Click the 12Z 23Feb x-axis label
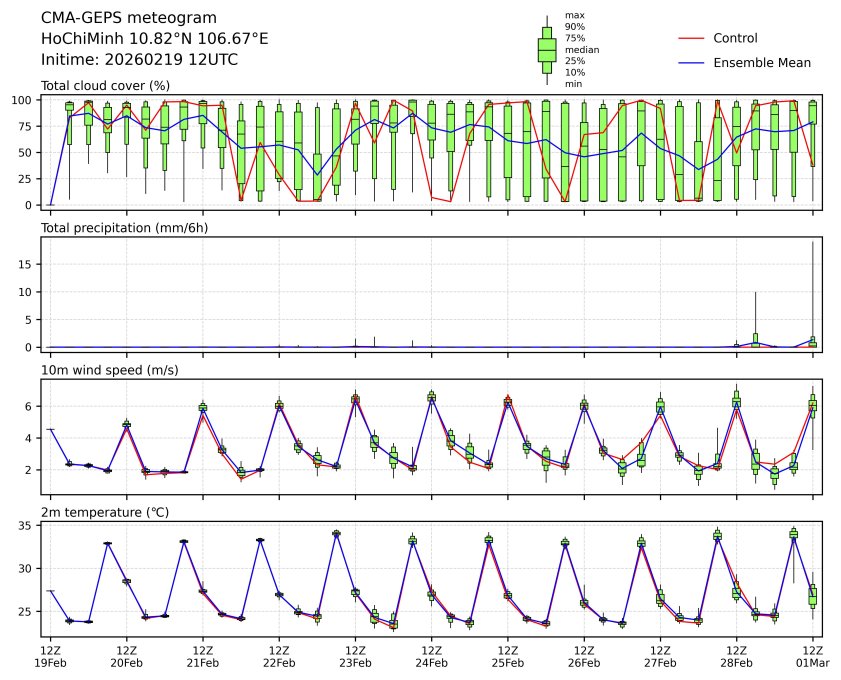The image size is (841, 680). click(355, 655)
